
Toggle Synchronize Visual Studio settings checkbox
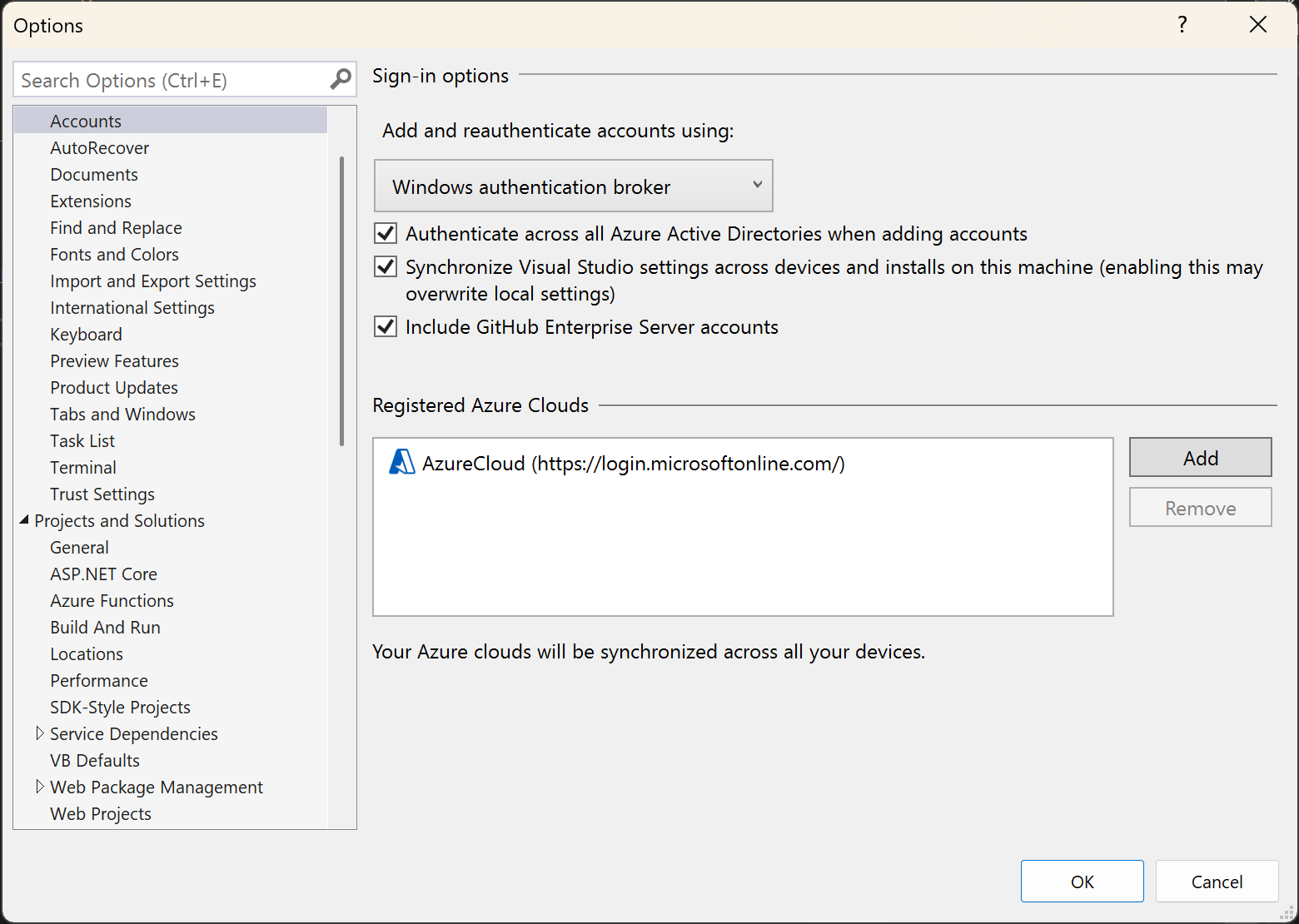click(386, 266)
